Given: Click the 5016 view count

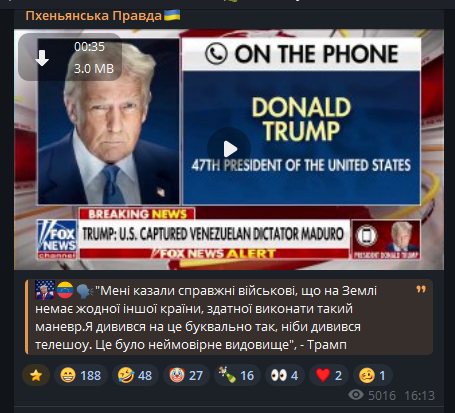Looking at the screenshot, I should (x=382, y=396).
